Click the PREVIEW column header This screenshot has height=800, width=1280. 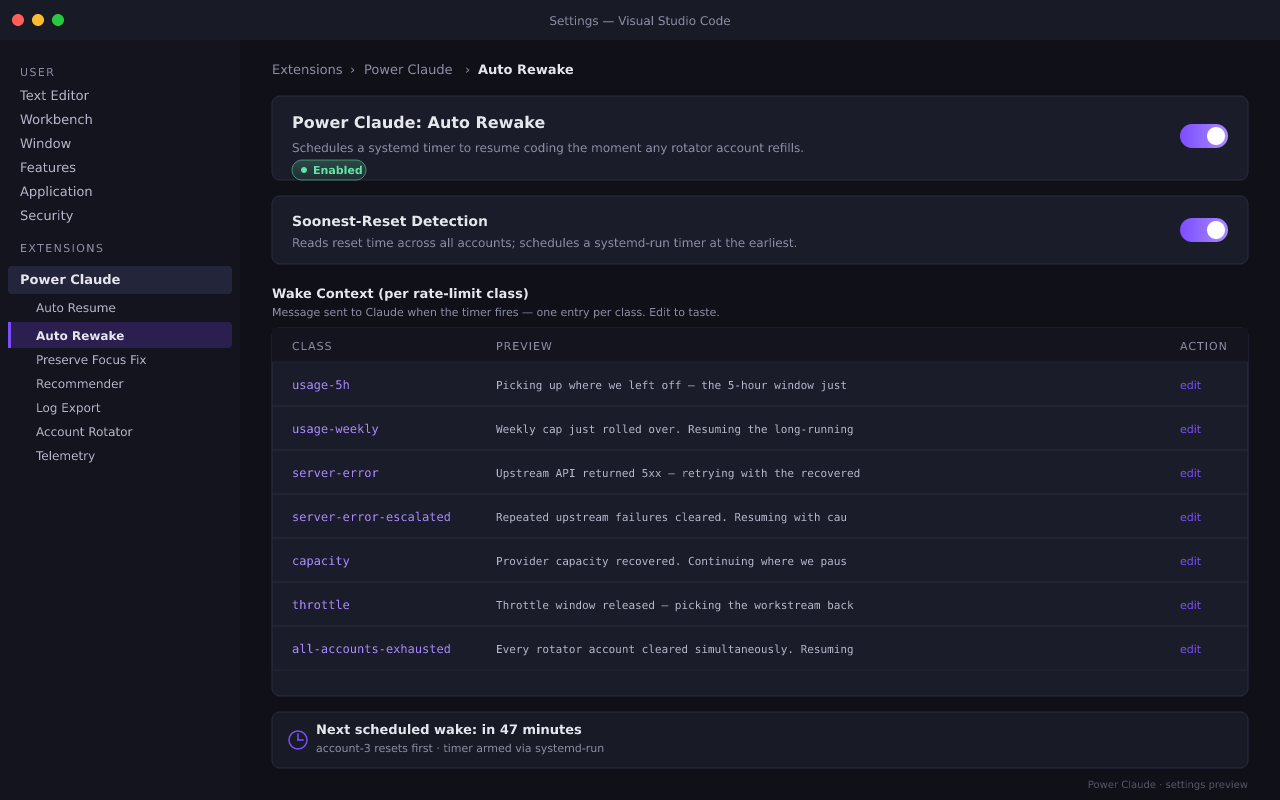524,346
